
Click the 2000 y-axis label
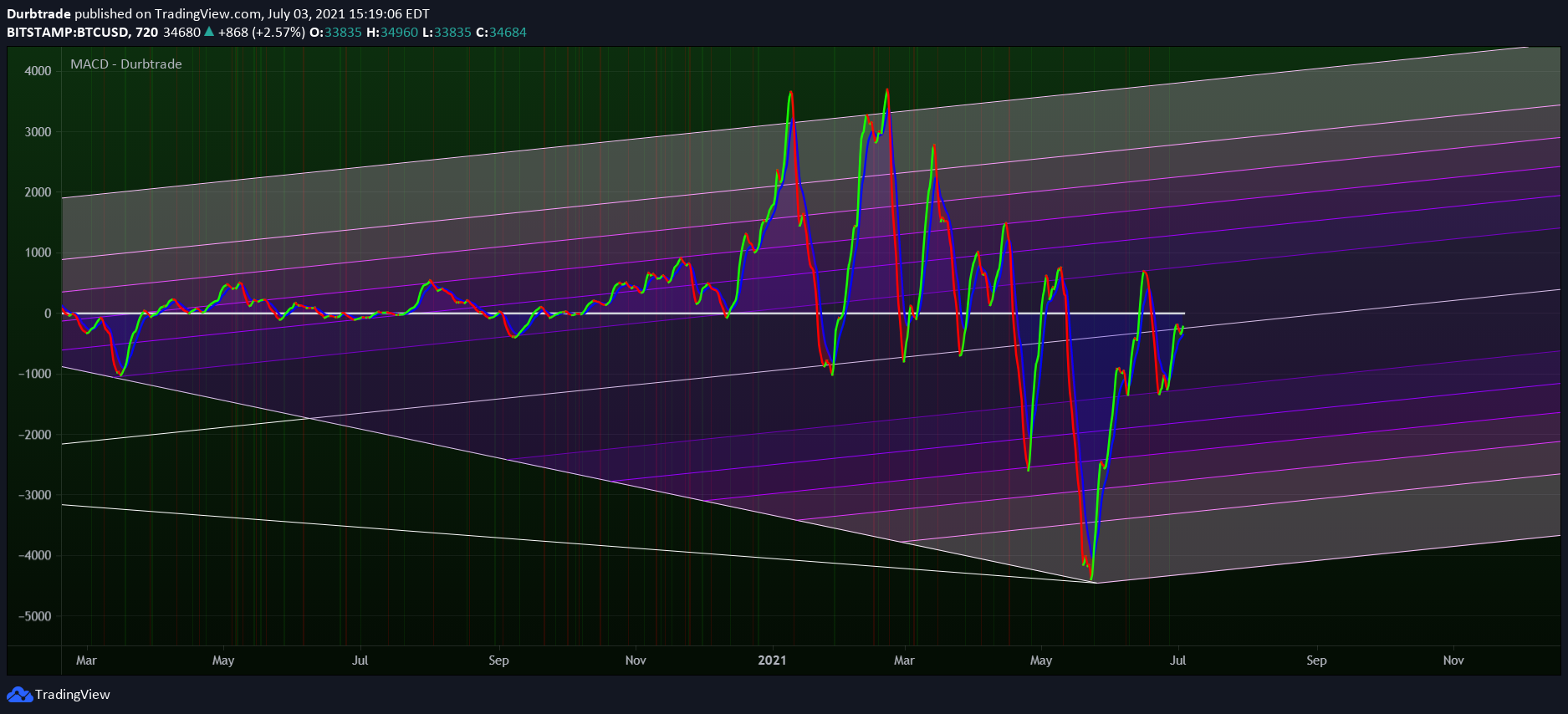pyautogui.click(x=38, y=192)
